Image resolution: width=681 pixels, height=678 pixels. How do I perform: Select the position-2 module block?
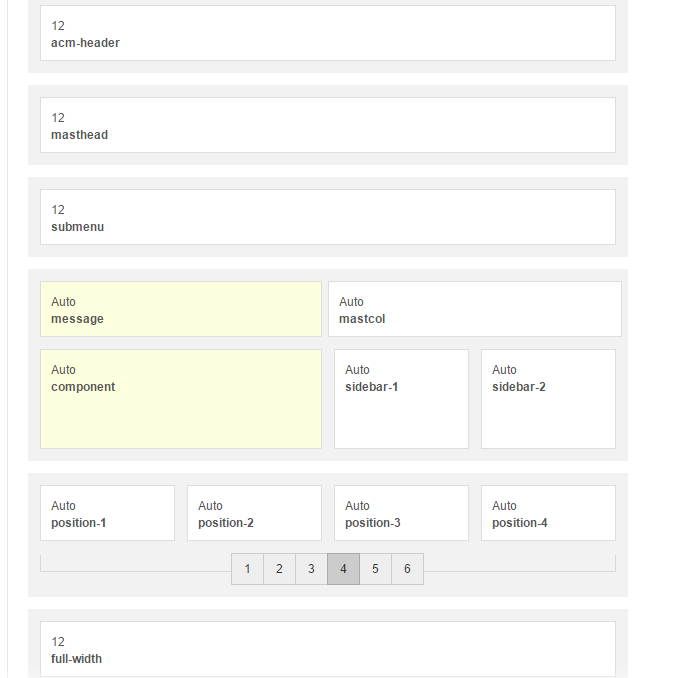tap(254, 513)
